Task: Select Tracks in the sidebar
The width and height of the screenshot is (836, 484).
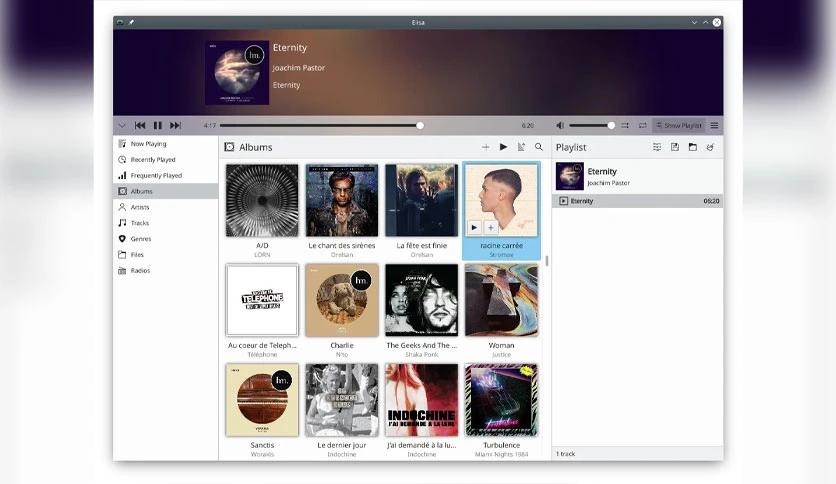Action: pyautogui.click(x=165, y=223)
